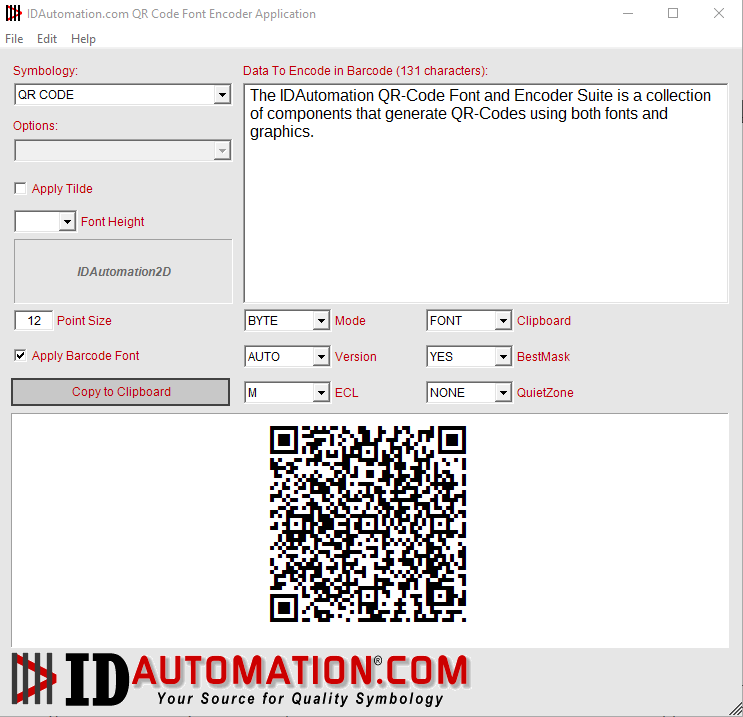Uncheck the Apply Barcode Font checkbox
Screen dimensions: 743x717
(x=20, y=355)
